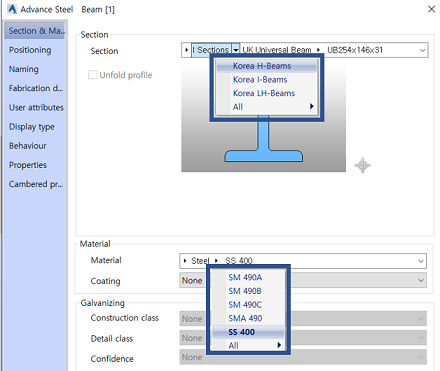Open the Confidence dropdown
The image size is (440, 371).
click(x=303, y=357)
